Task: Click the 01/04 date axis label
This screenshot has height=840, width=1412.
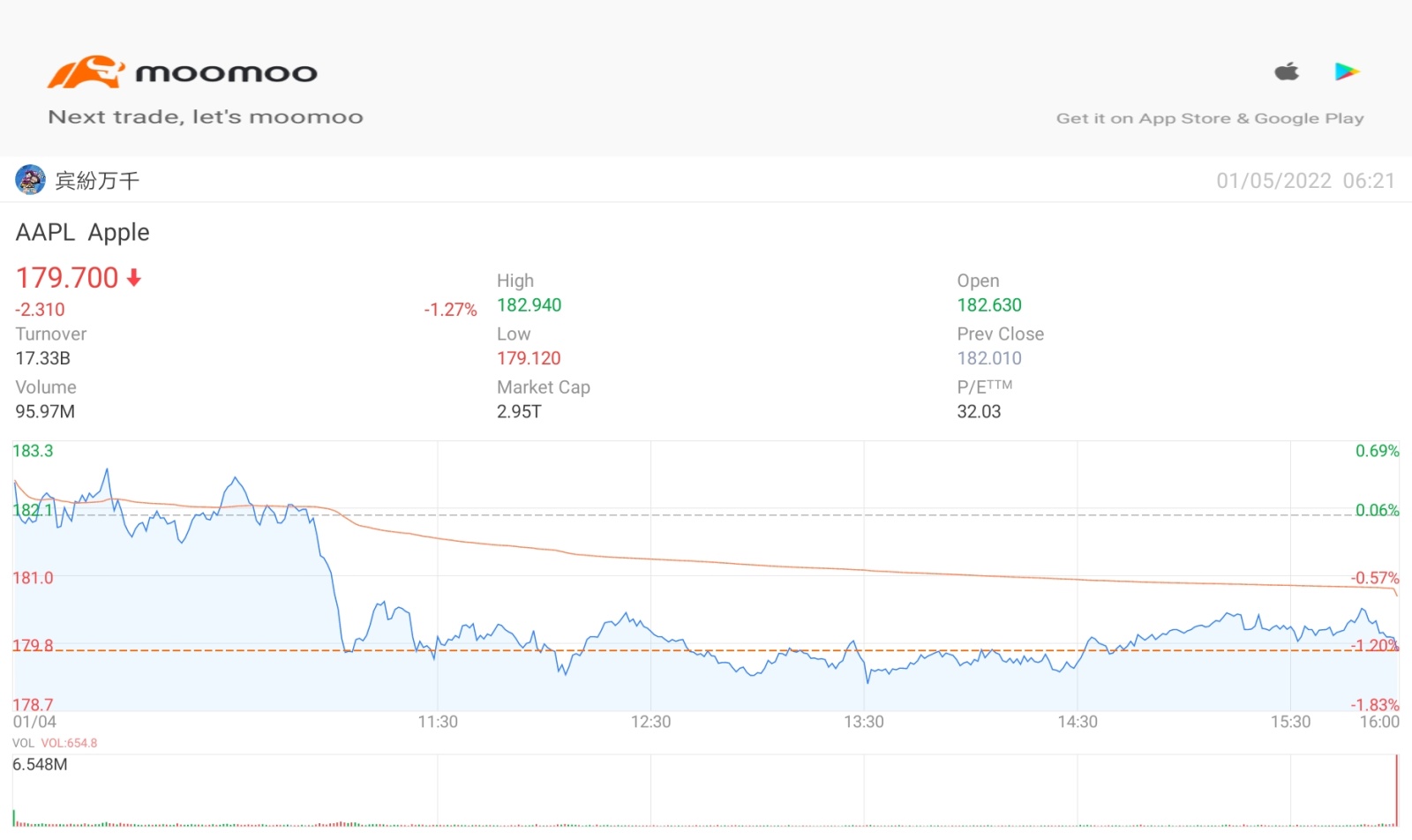Action: click(x=34, y=722)
